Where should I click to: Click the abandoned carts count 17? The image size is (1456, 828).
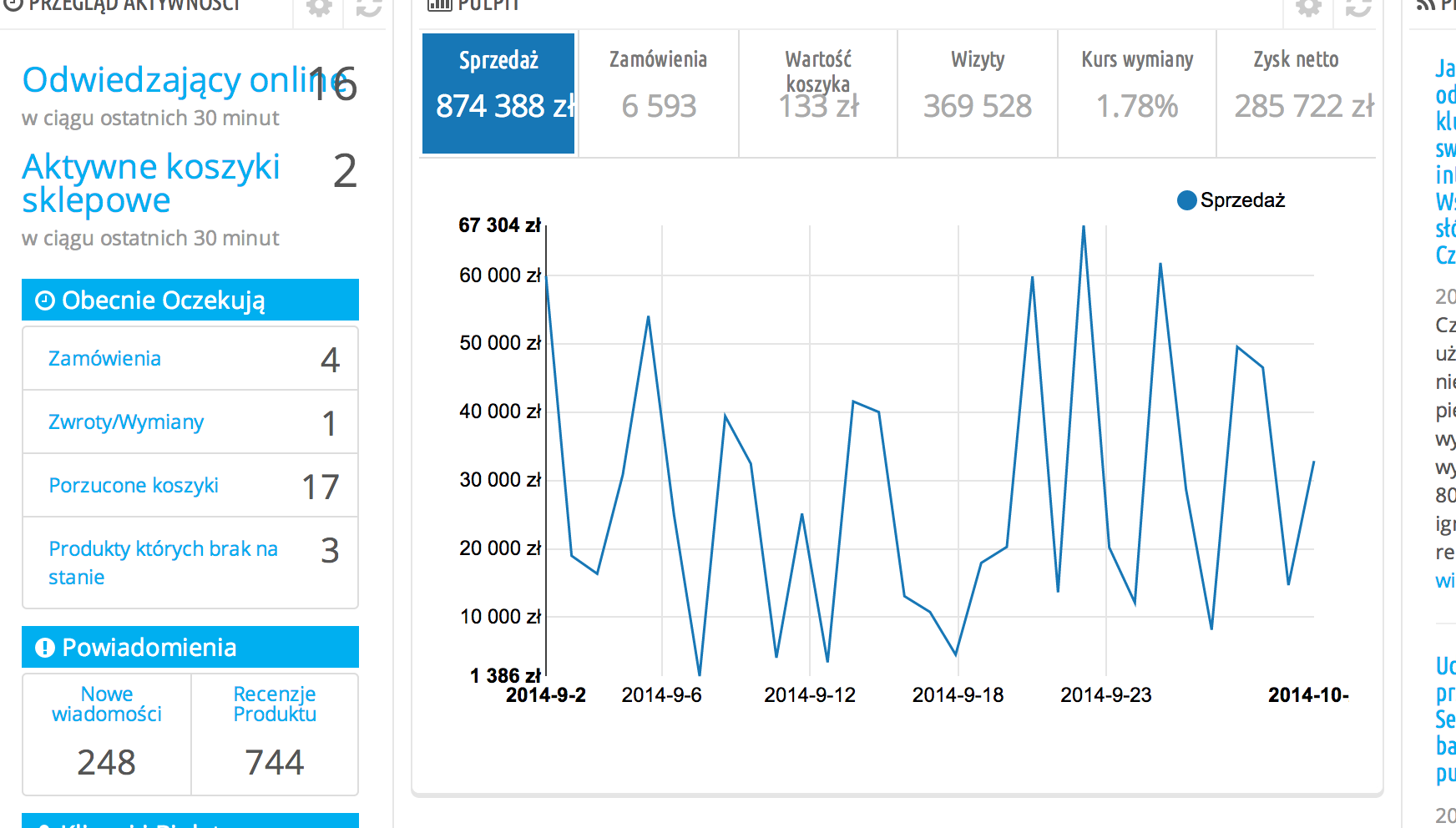[x=321, y=487]
